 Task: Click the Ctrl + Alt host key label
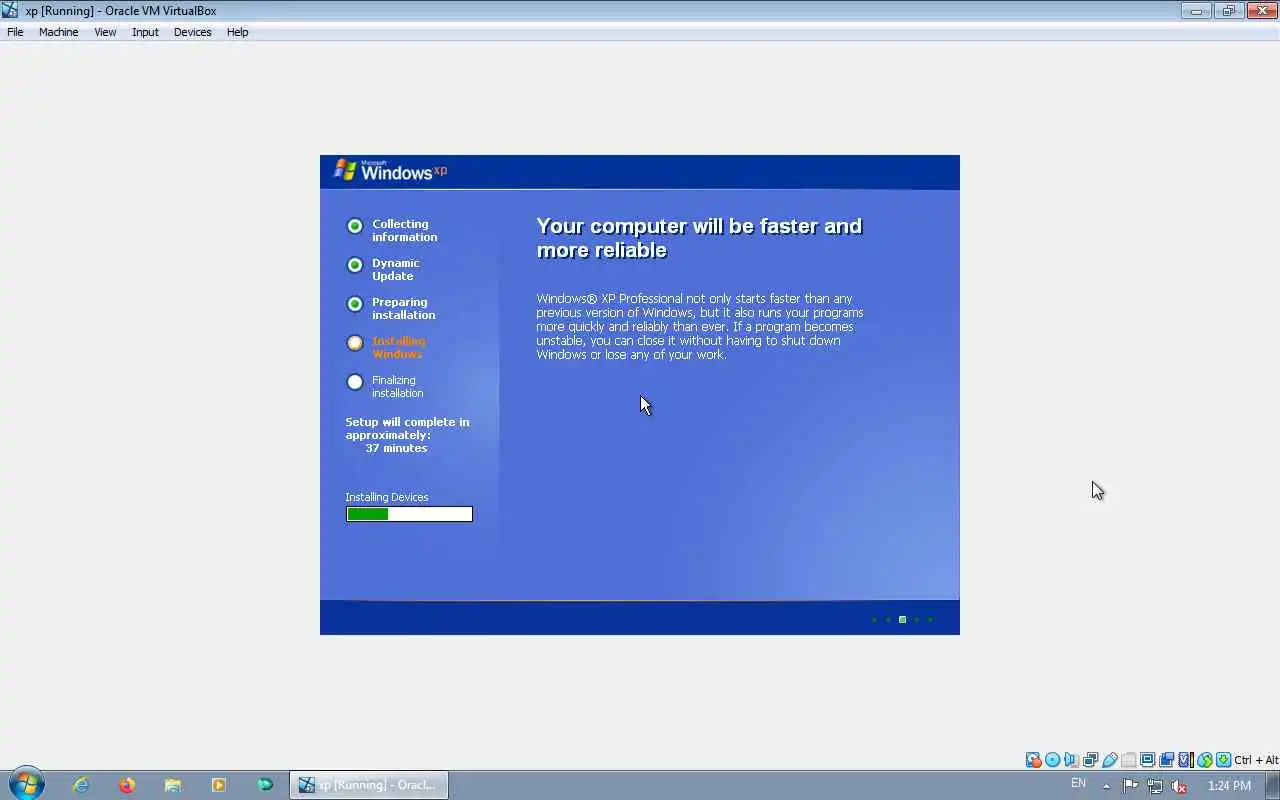pos(1256,760)
